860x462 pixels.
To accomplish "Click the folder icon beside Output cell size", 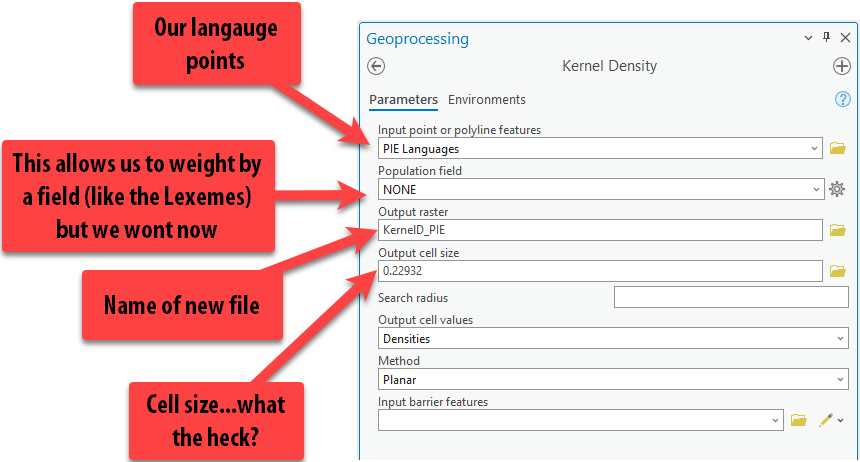I will [838, 271].
